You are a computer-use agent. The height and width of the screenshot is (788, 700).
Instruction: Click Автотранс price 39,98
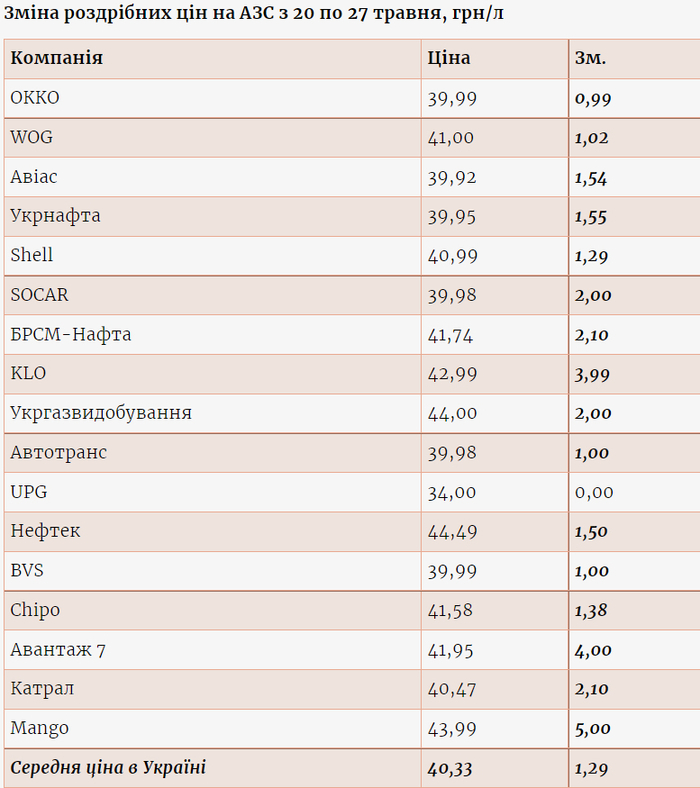(451, 453)
